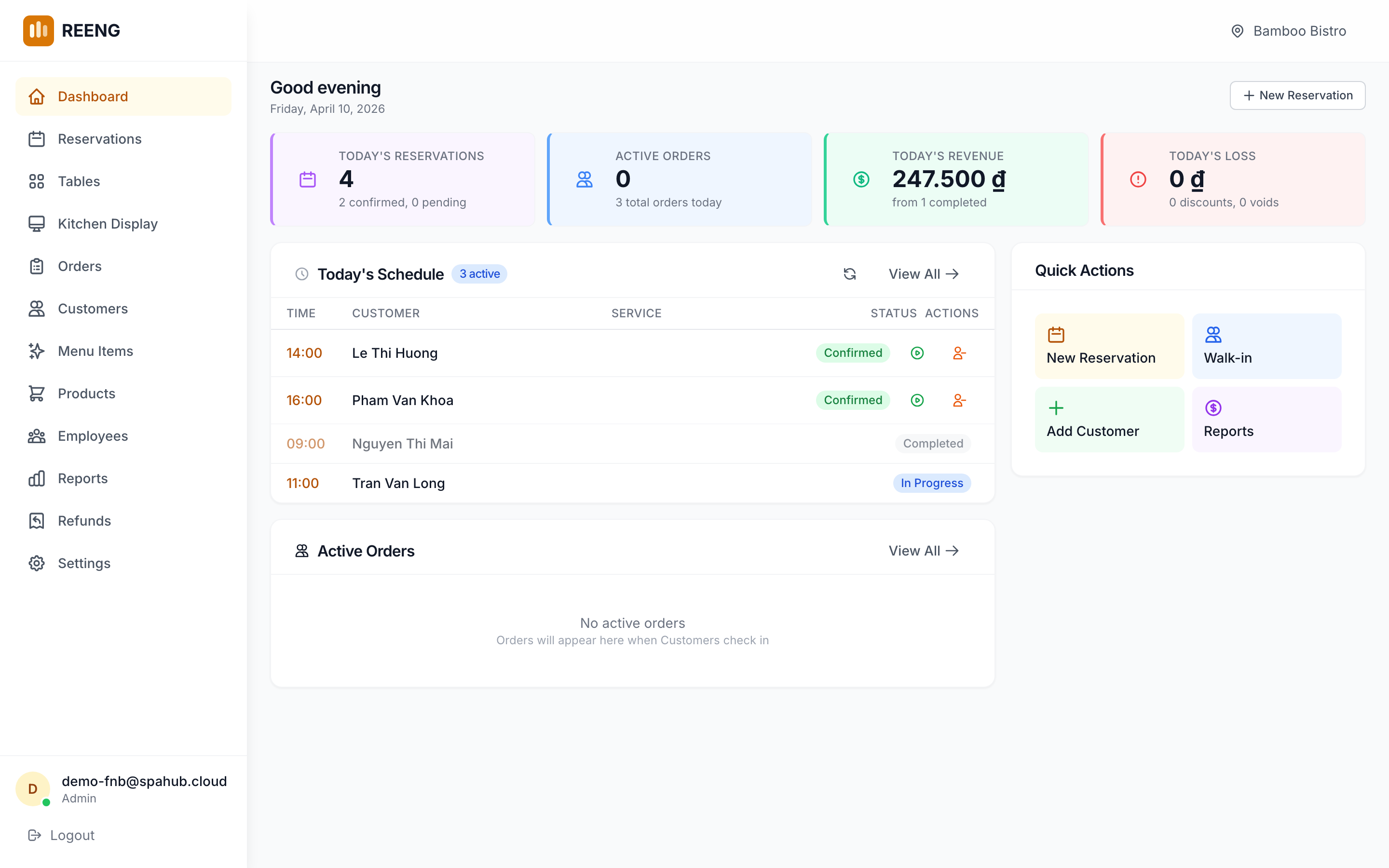Image resolution: width=1389 pixels, height=868 pixels.
Task: Select the Reservations sidebar icon
Action: (x=37, y=138)
